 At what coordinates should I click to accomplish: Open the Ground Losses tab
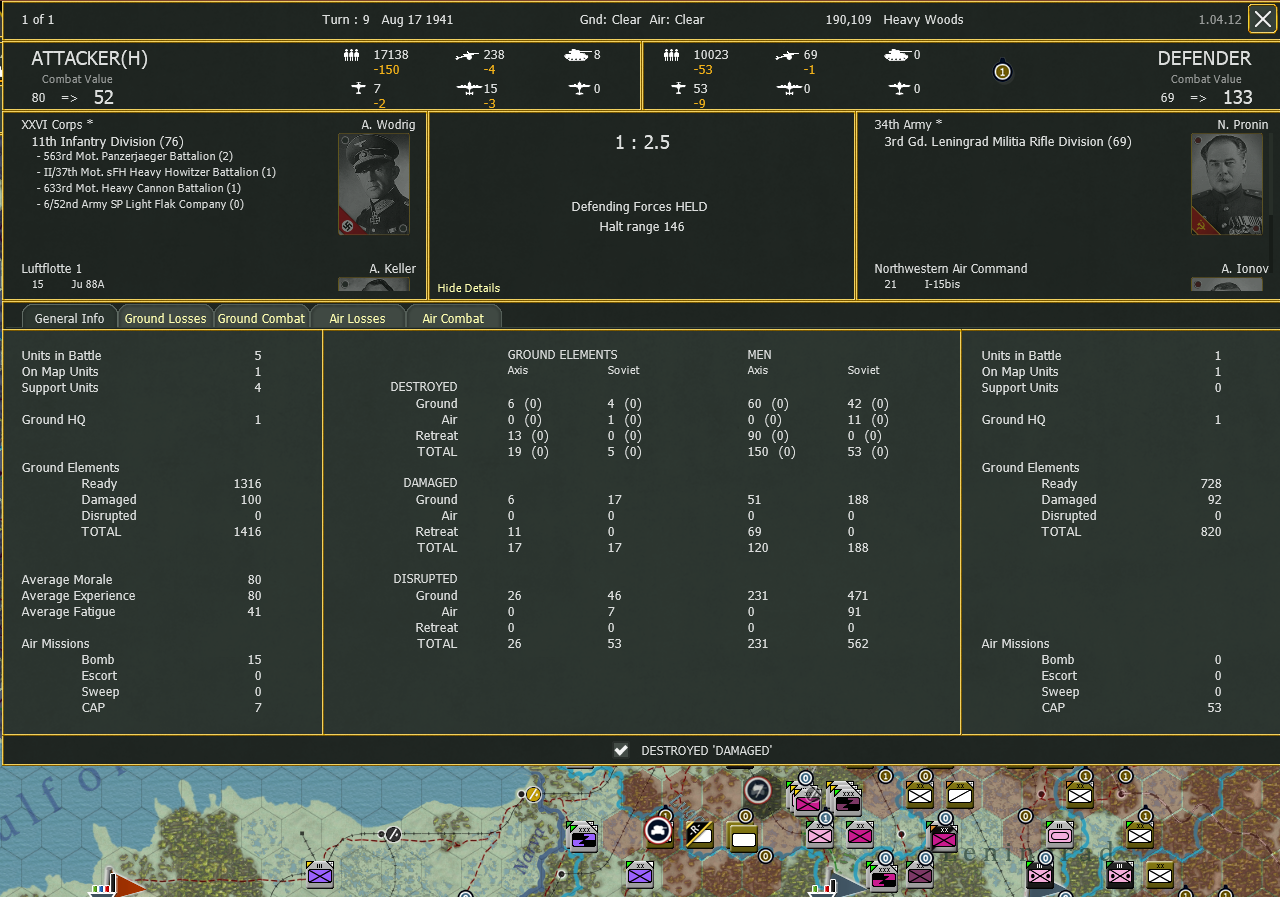[165, 318]
